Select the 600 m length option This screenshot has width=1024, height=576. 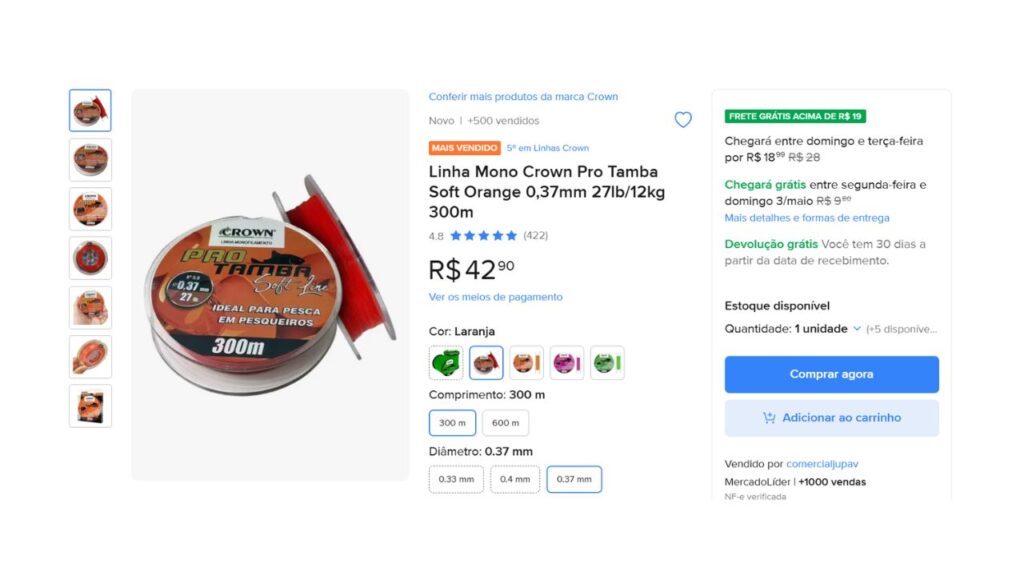pyautogui.click(x=507, y=422)
